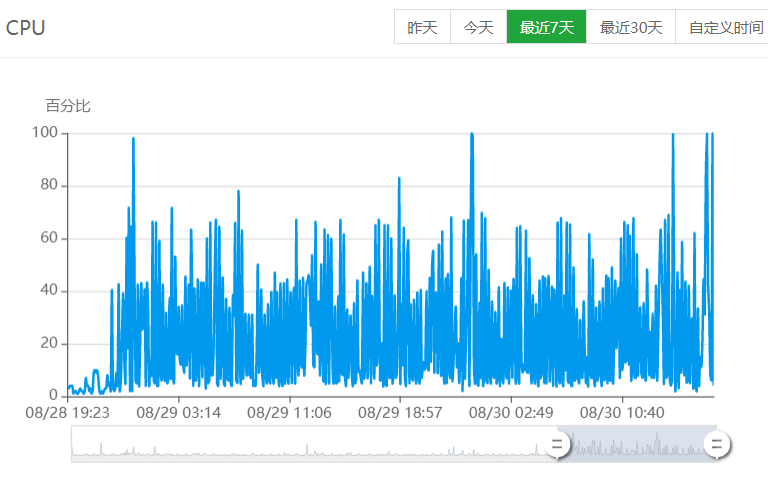The height and width of the screenshot is (481, 768).
Task: Click the 08/28 19:23 axis label
Action: pyautogui.click(x=68, y=413)
